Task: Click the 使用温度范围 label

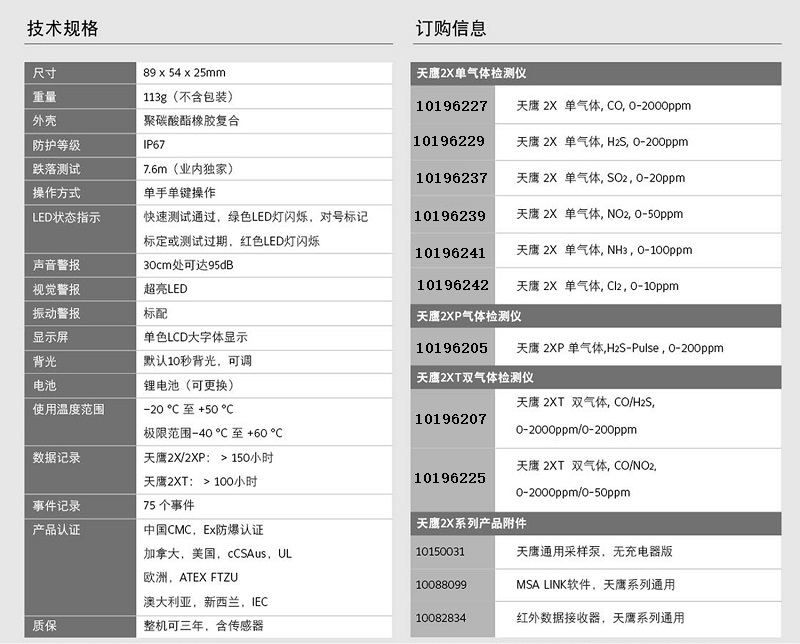Action: pyautogui.click(x=68, y=409)
